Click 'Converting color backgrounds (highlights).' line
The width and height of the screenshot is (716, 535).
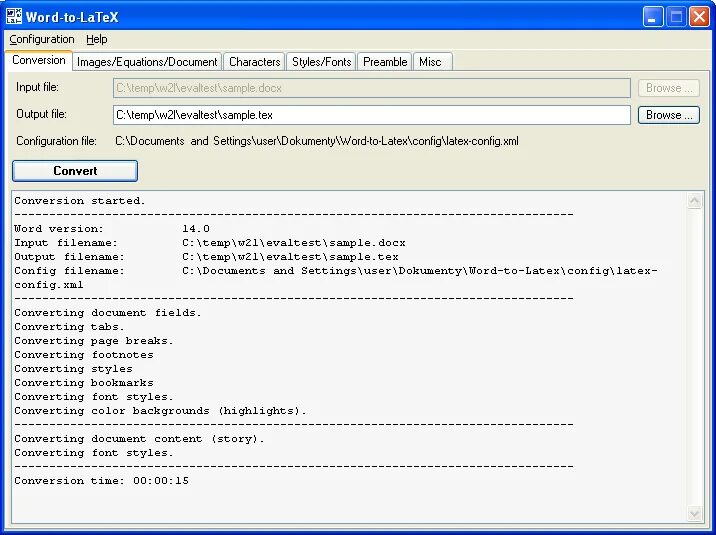pyautogui.click(x=160, y=411)
